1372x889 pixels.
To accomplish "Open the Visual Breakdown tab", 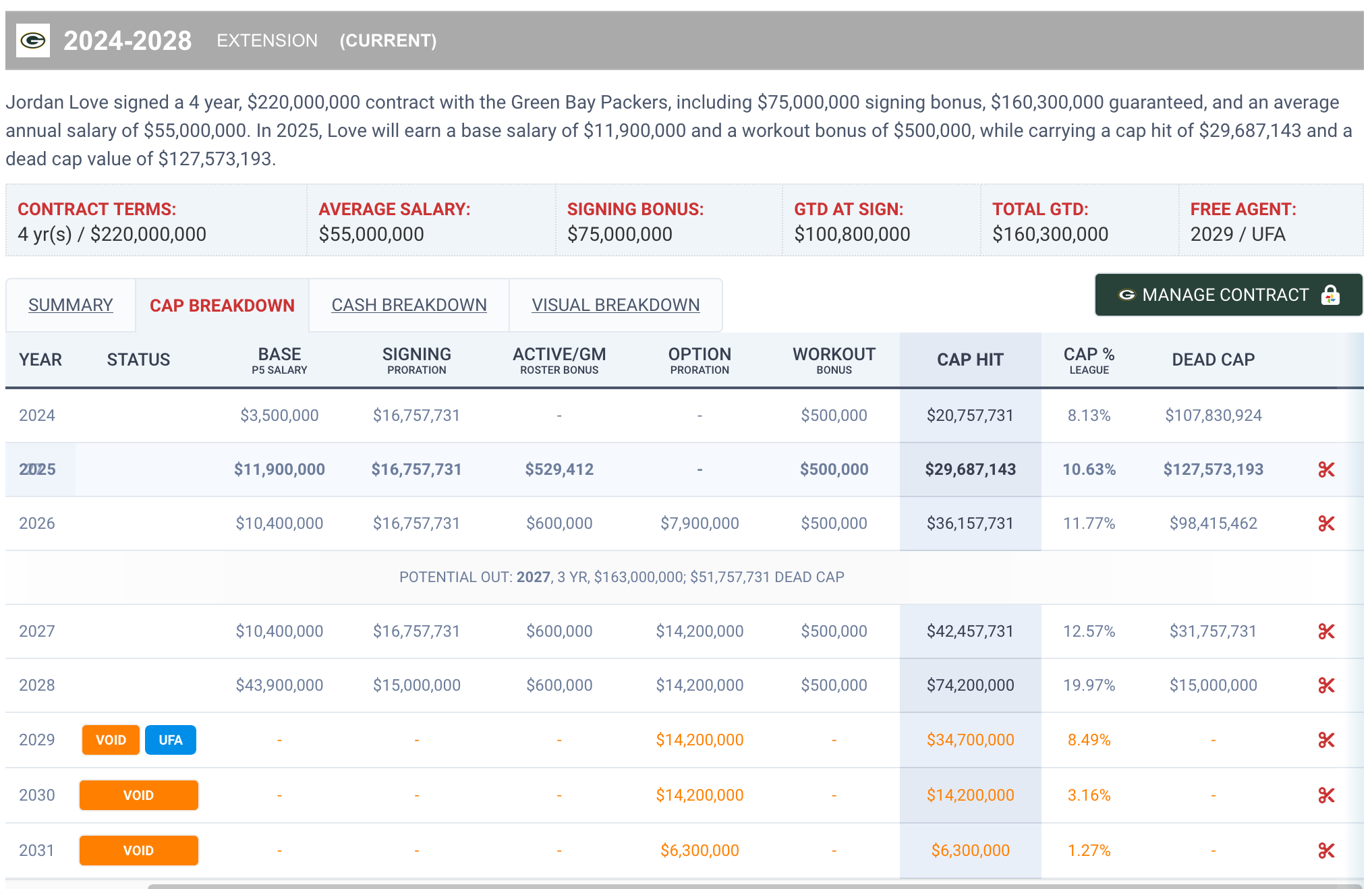I will [615, 305].
